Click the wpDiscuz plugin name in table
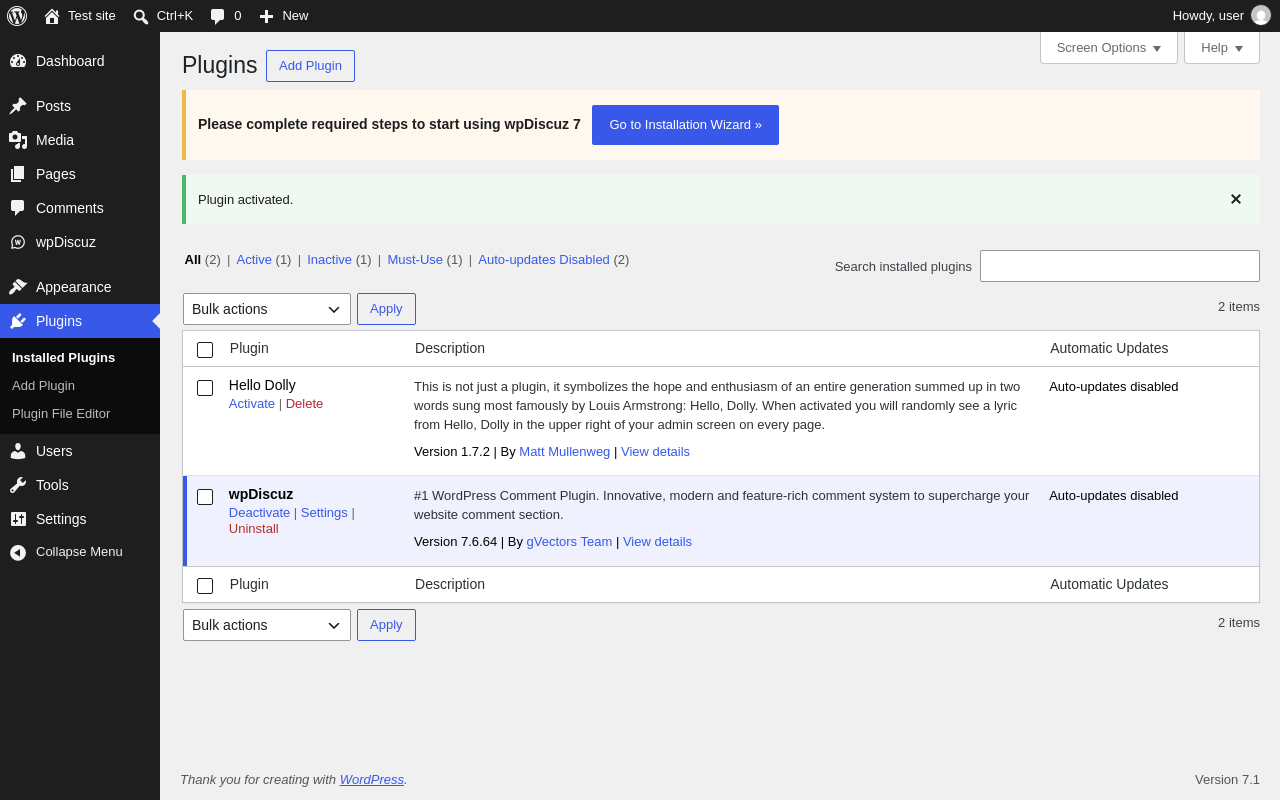Image resolution: width=1280 pixels, height=800 pixels. (261, 494)
